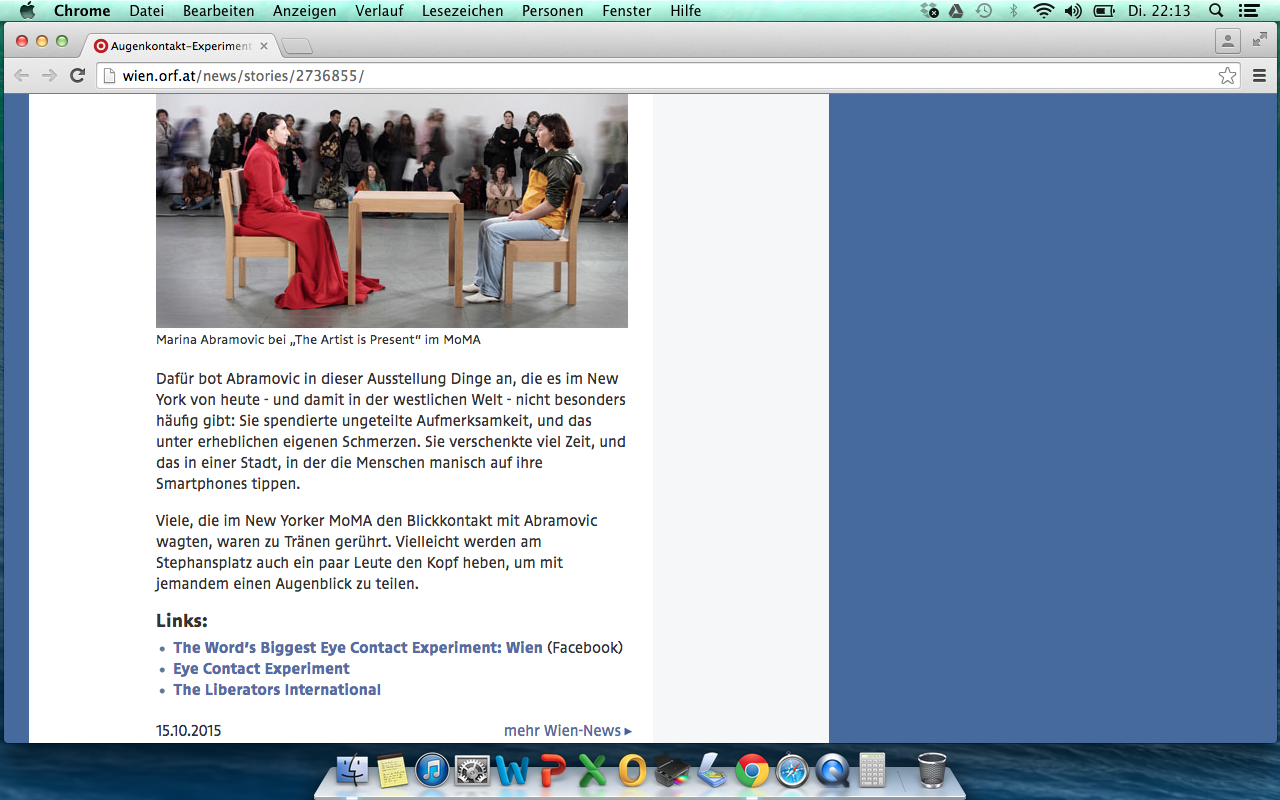Launch Microsoft Word from the dock
1280x800 pixels.
(512, 771)
